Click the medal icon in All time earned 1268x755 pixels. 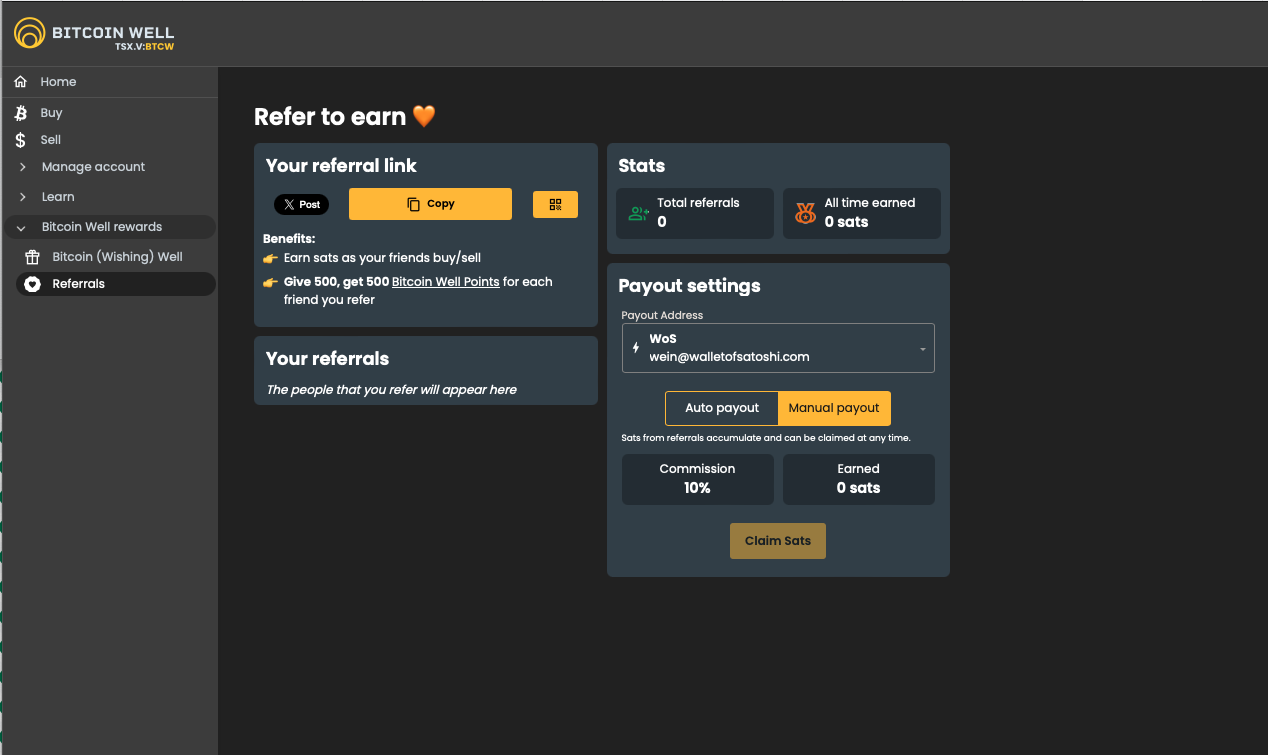tap(805, 213)
